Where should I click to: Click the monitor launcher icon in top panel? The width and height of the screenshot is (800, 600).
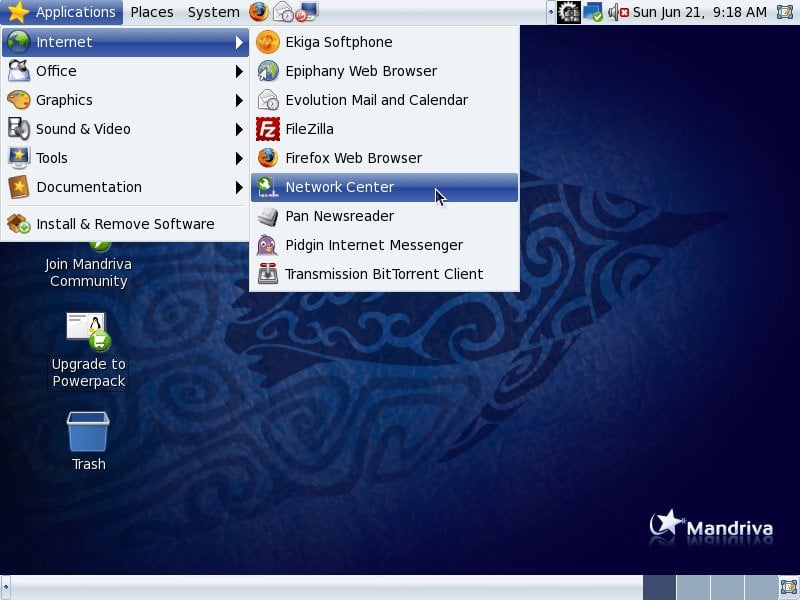tap(307, 12)
